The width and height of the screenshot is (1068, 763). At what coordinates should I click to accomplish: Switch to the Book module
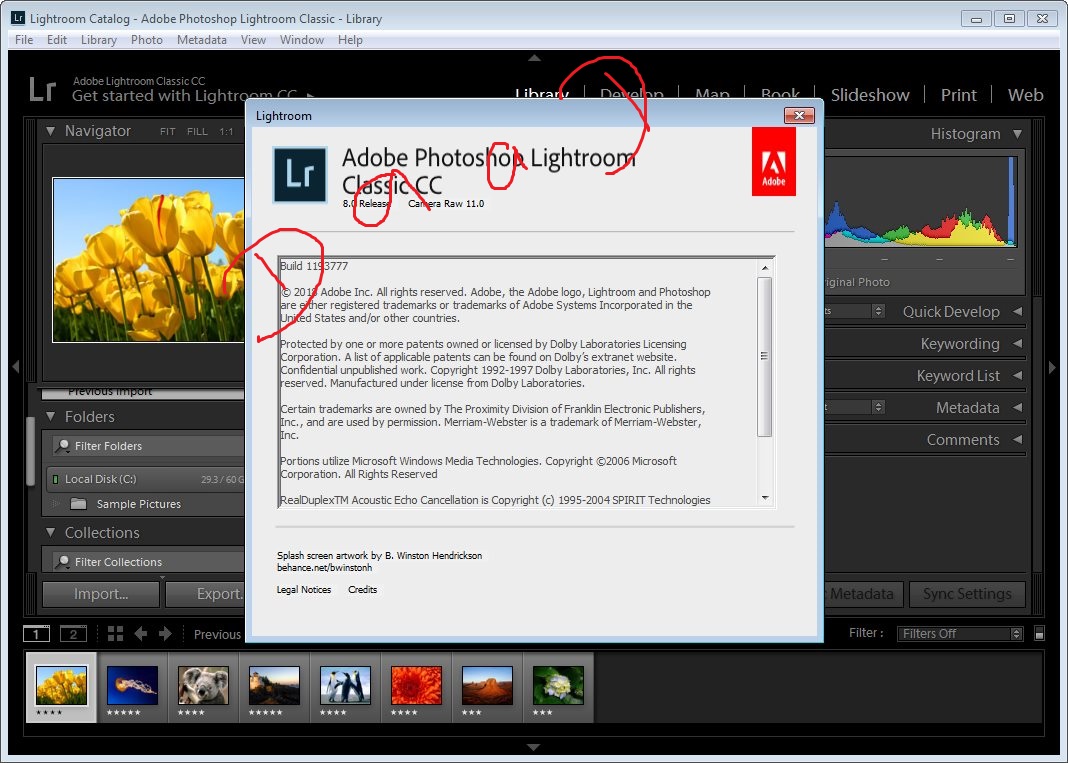click(x=780, y=94)
